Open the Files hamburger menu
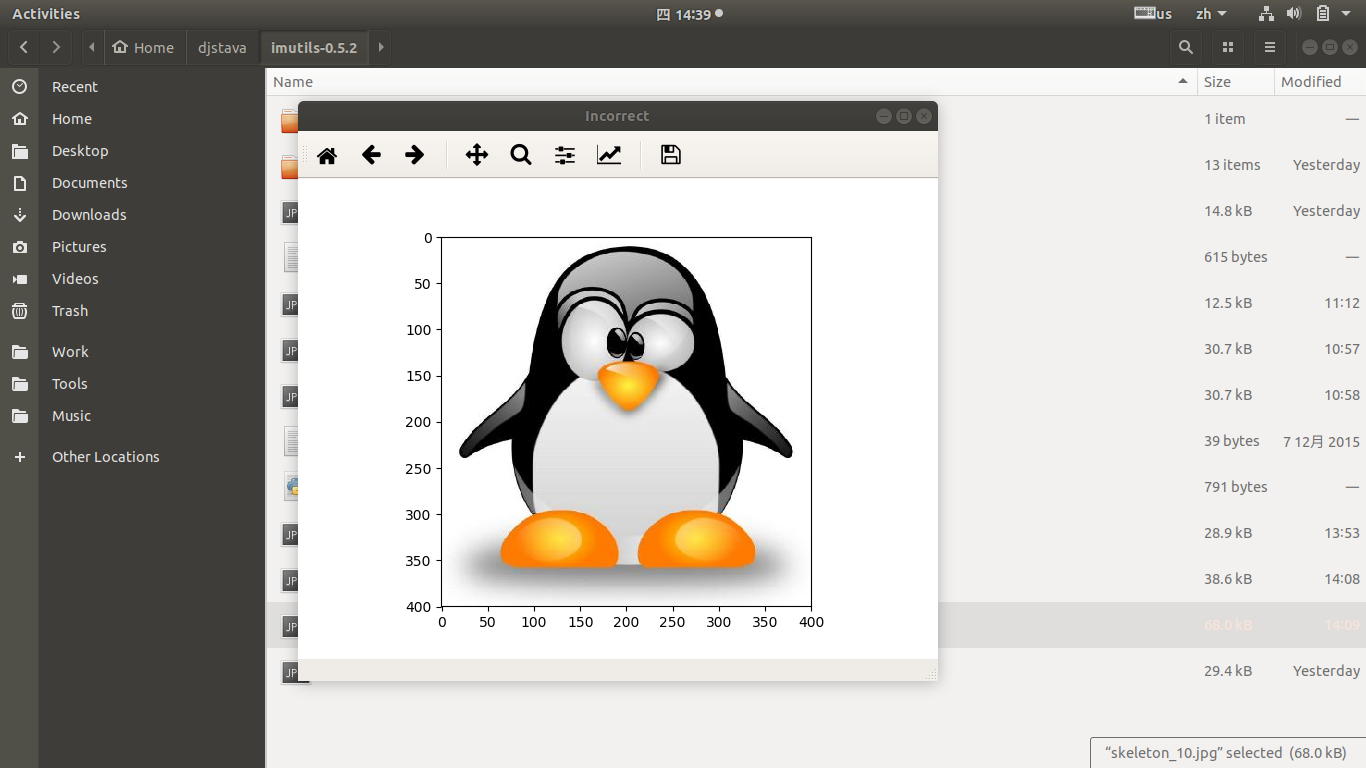Viewport: 1366px width, 768px height. pyautogui.click(x=1270, y=47)
